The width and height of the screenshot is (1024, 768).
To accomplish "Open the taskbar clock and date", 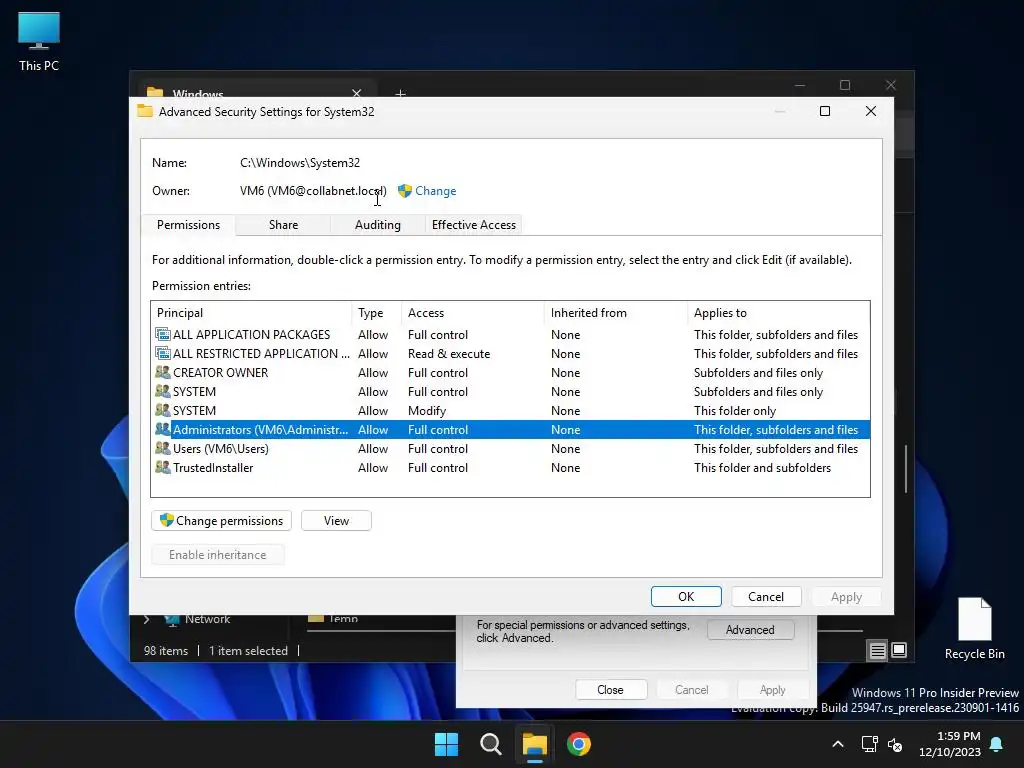I will pos(950,744).
